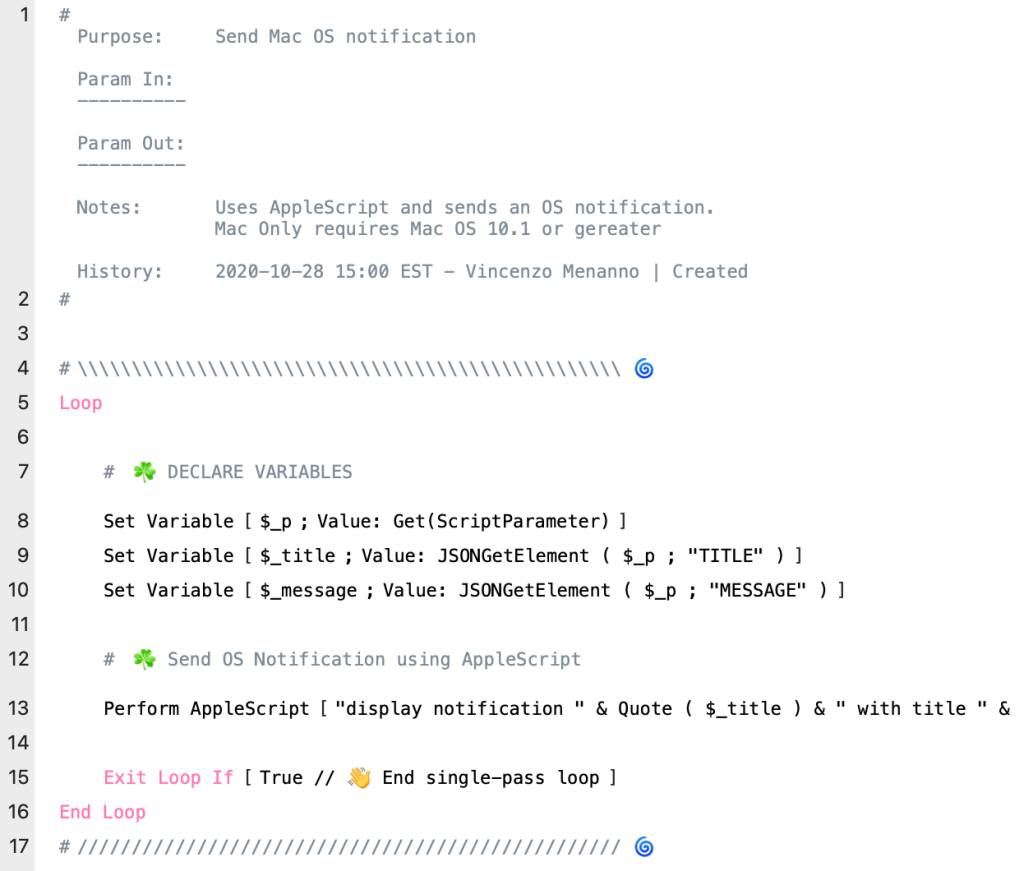Screen dimensions: 1024x871
Task: Select the Loop step on line 5
Action: pos(81,403)
